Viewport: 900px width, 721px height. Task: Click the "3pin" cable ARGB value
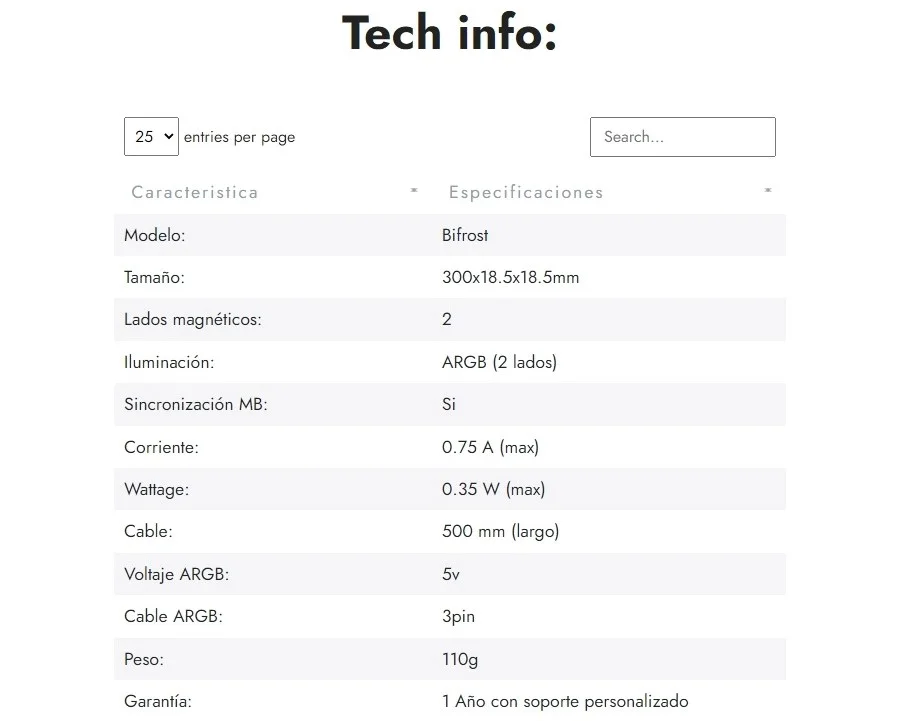coord(458,617)
